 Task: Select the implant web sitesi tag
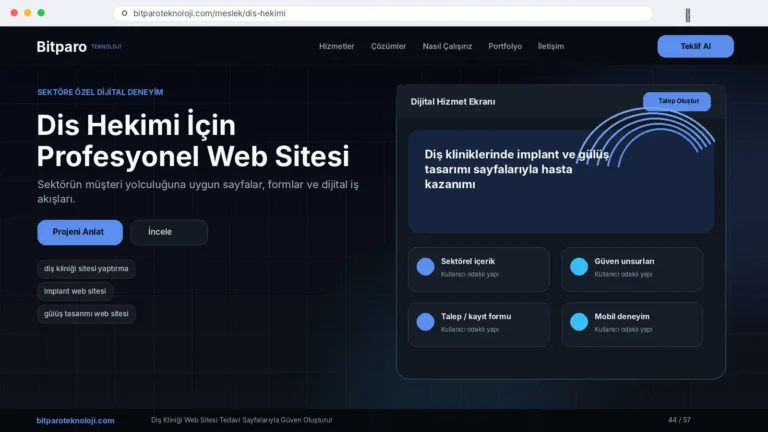tap(75, 291)
